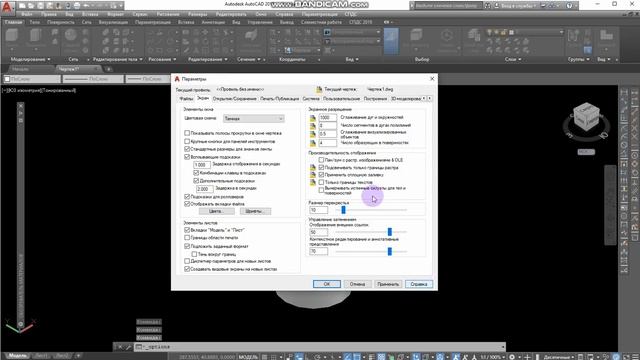
Task: Toggle 'Дополнительные подсказки' checkbox
Action: coord(196,180)
